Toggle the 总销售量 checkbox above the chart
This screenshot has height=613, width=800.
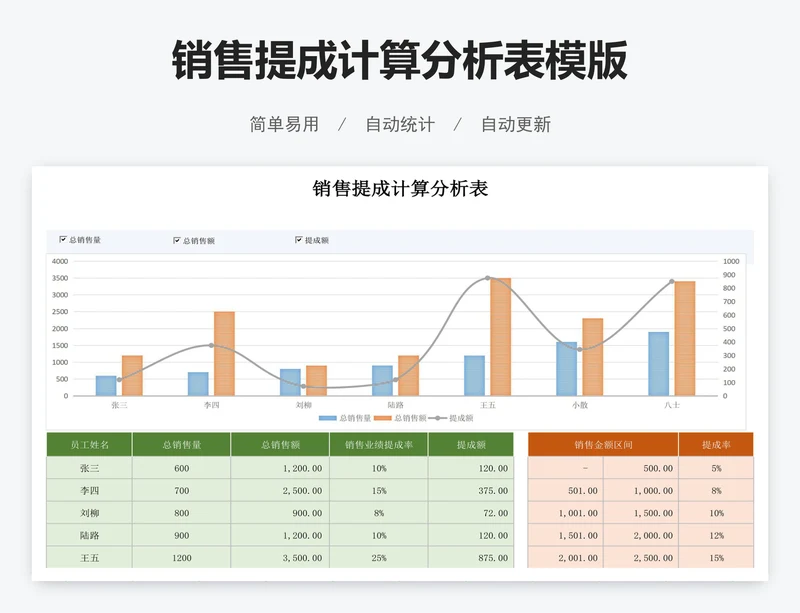pyautogui.click(x=63, y=239)
